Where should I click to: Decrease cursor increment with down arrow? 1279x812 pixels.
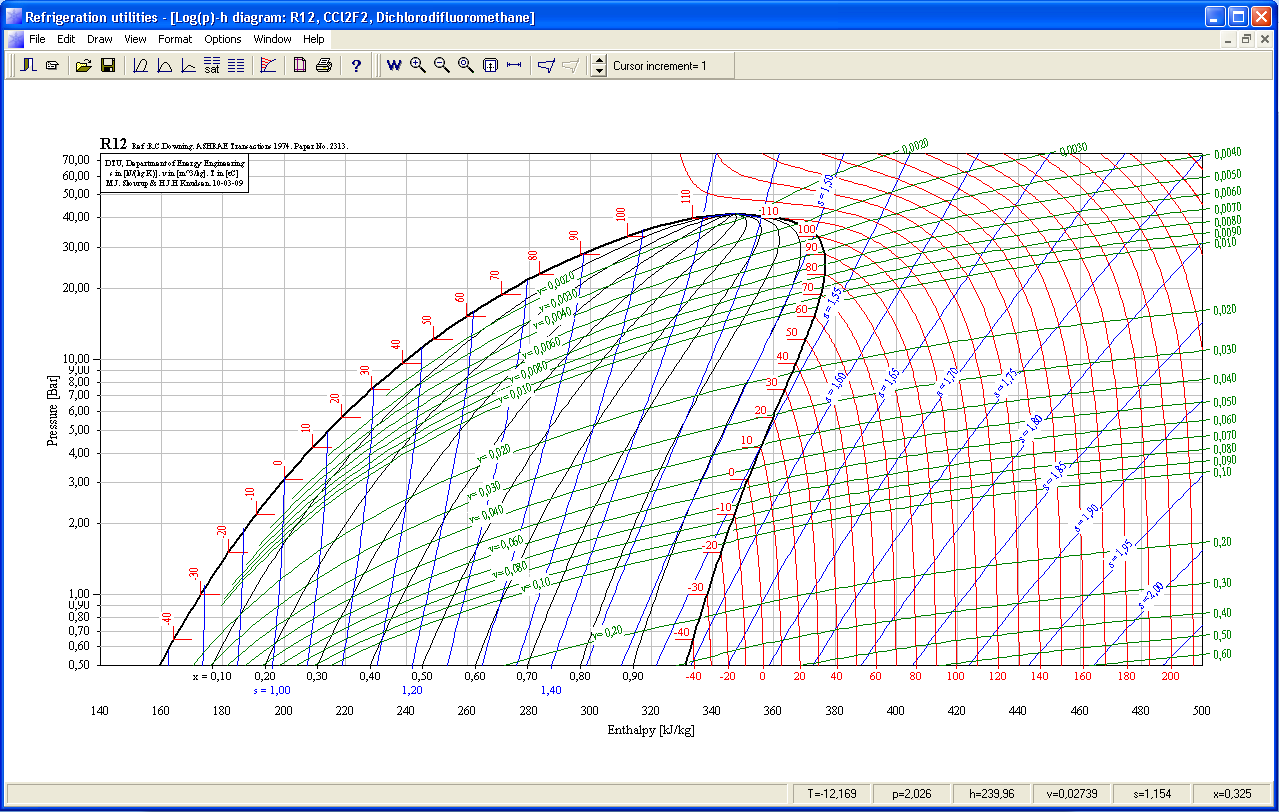599,71
